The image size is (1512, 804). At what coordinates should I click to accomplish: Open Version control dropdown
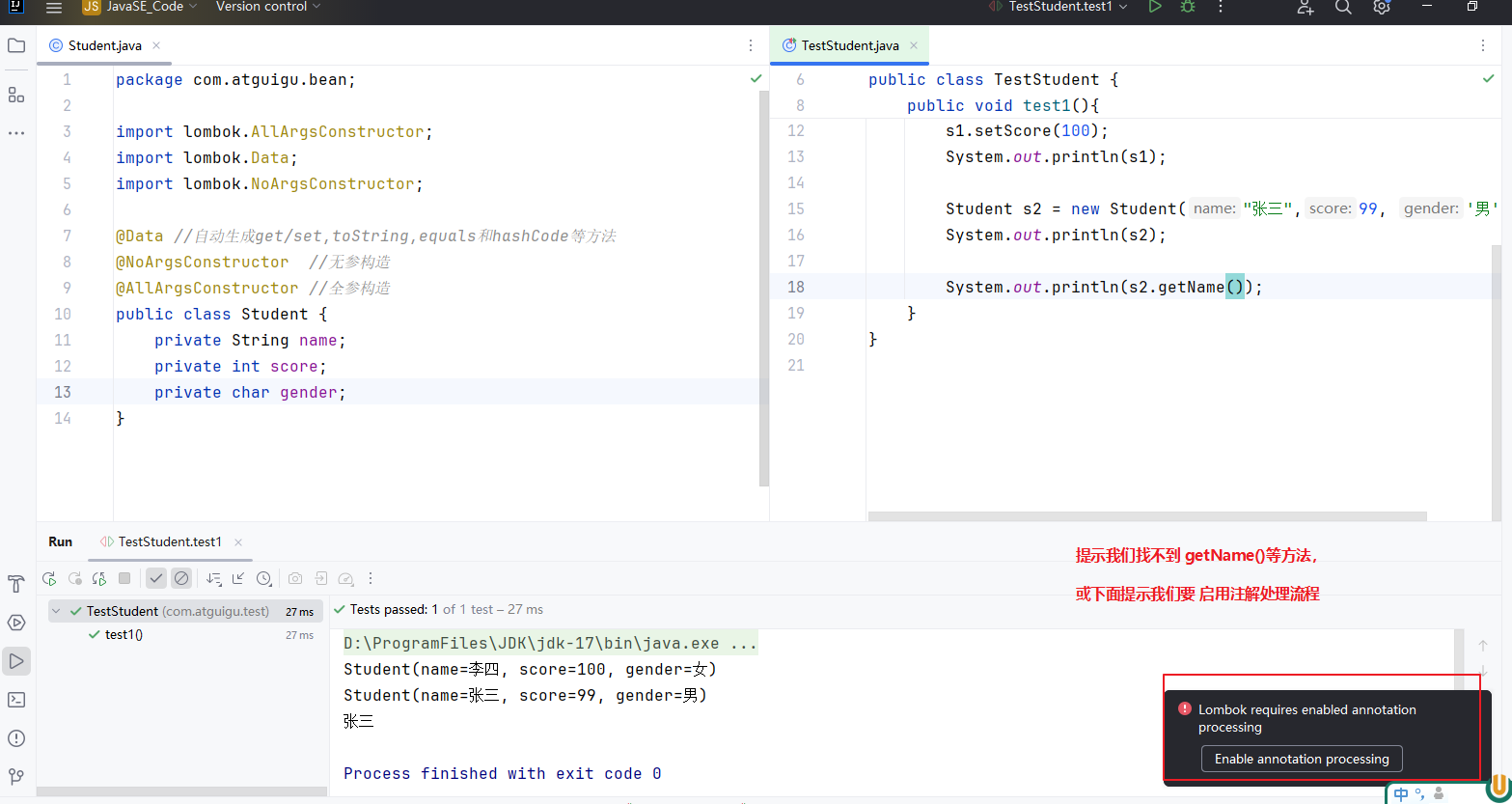point(268,7)
